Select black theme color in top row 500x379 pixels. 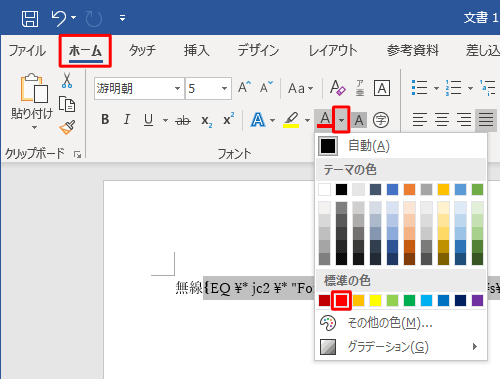[341, 190]
